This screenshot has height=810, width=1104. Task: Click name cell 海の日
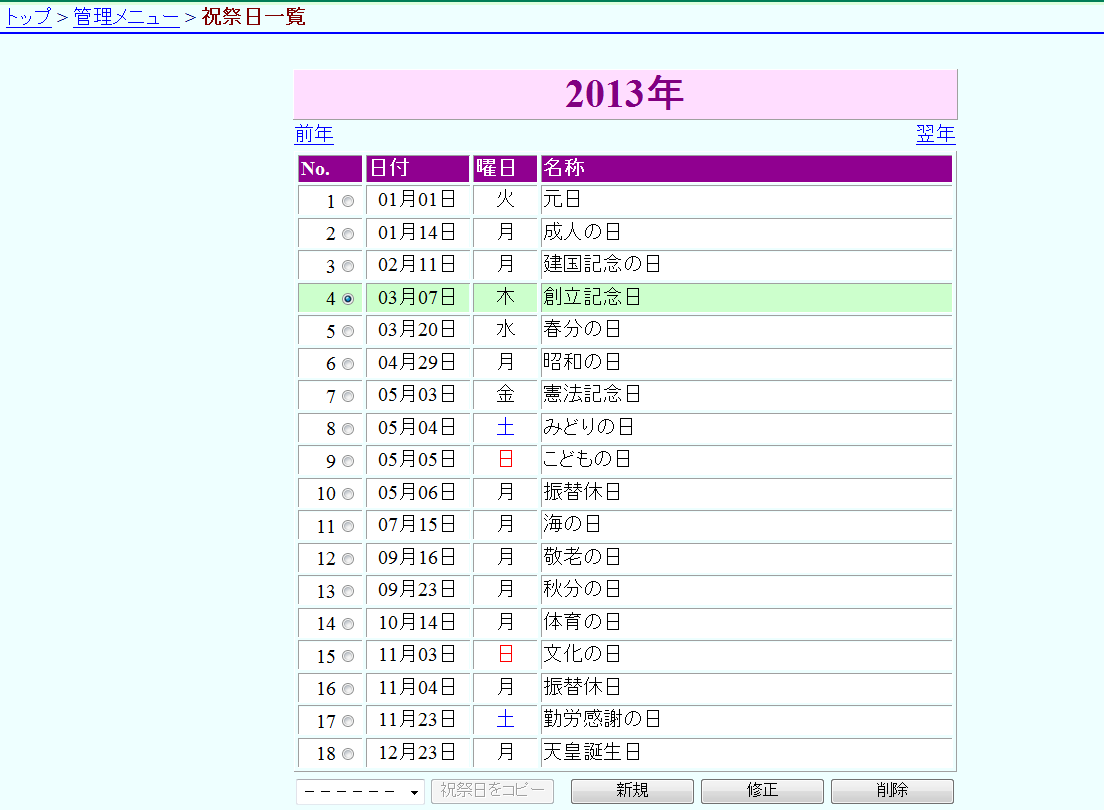click(746, 525)
